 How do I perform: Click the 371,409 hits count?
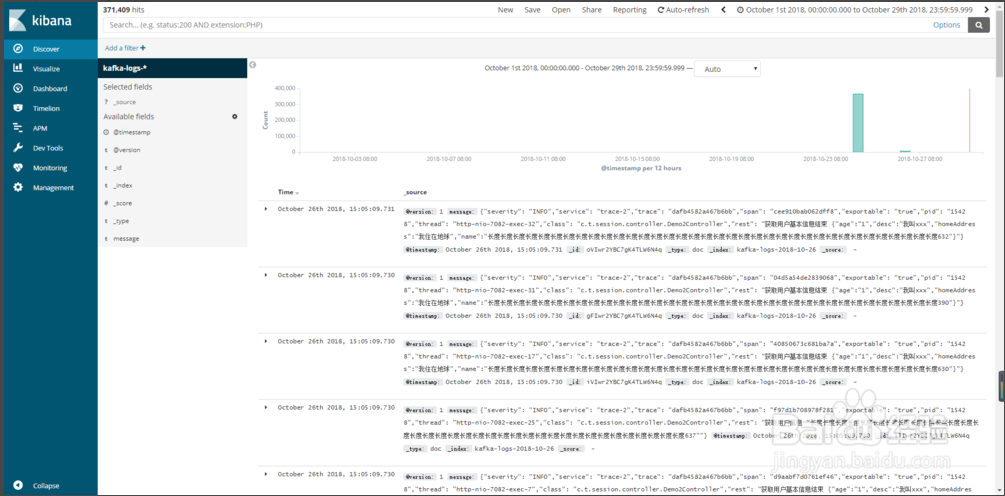click(x=122, y=10)
